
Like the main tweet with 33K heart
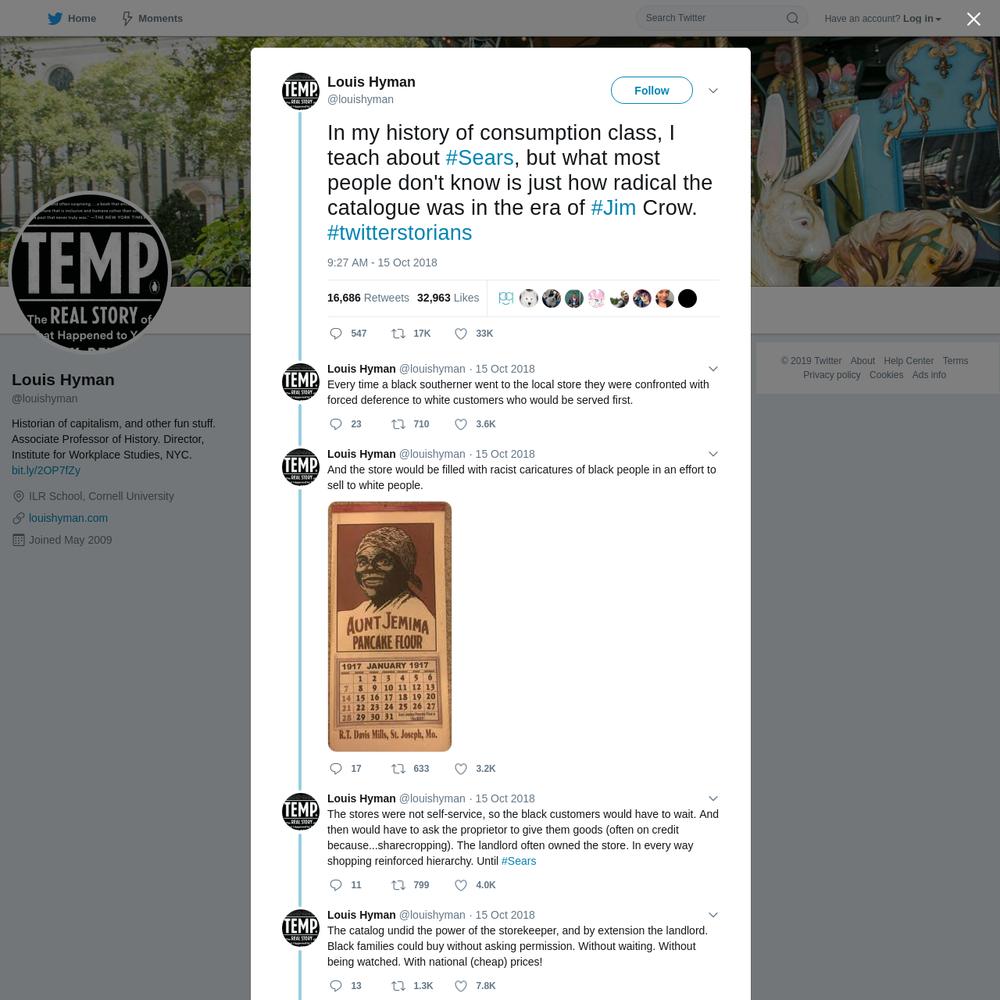click(x=460, y=334)
